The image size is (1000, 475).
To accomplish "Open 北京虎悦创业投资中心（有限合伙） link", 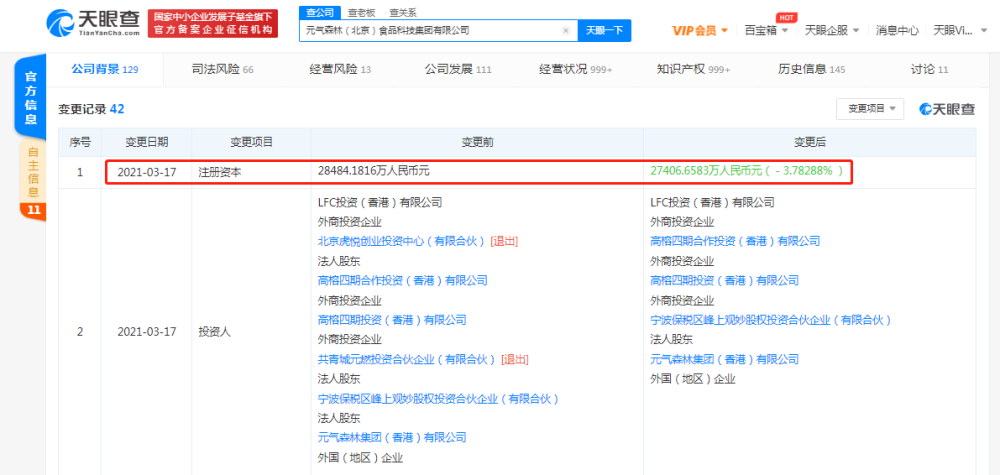I will coord(402,242).
